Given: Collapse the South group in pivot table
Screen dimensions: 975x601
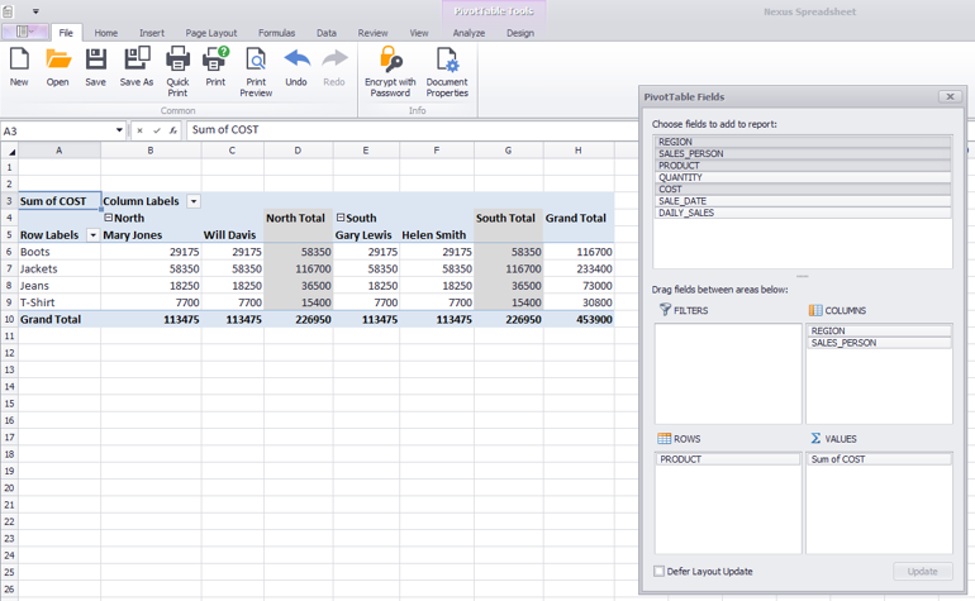Looking at the screenshot, I should click(x=340, y=218).
